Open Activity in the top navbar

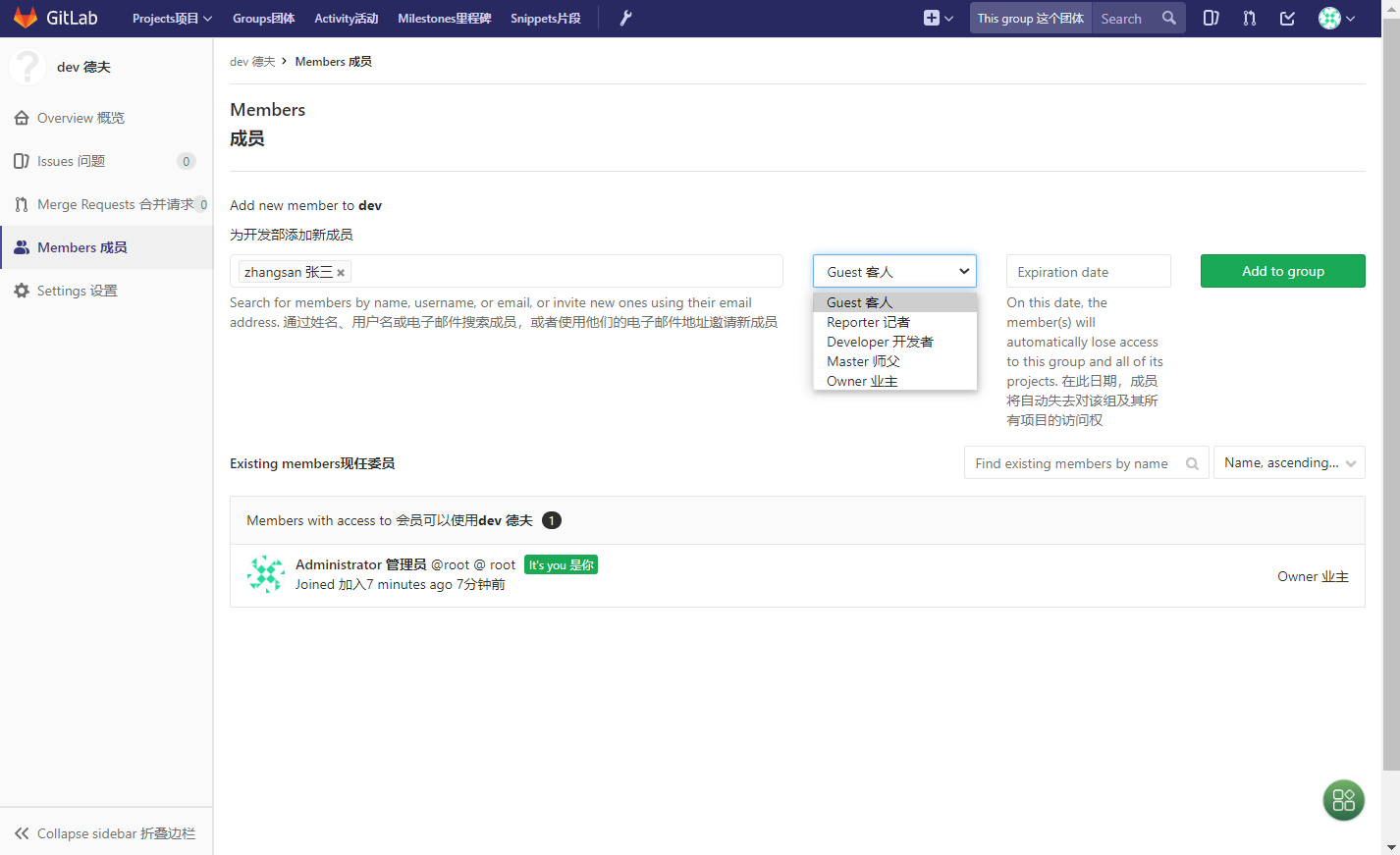(346, 18)
